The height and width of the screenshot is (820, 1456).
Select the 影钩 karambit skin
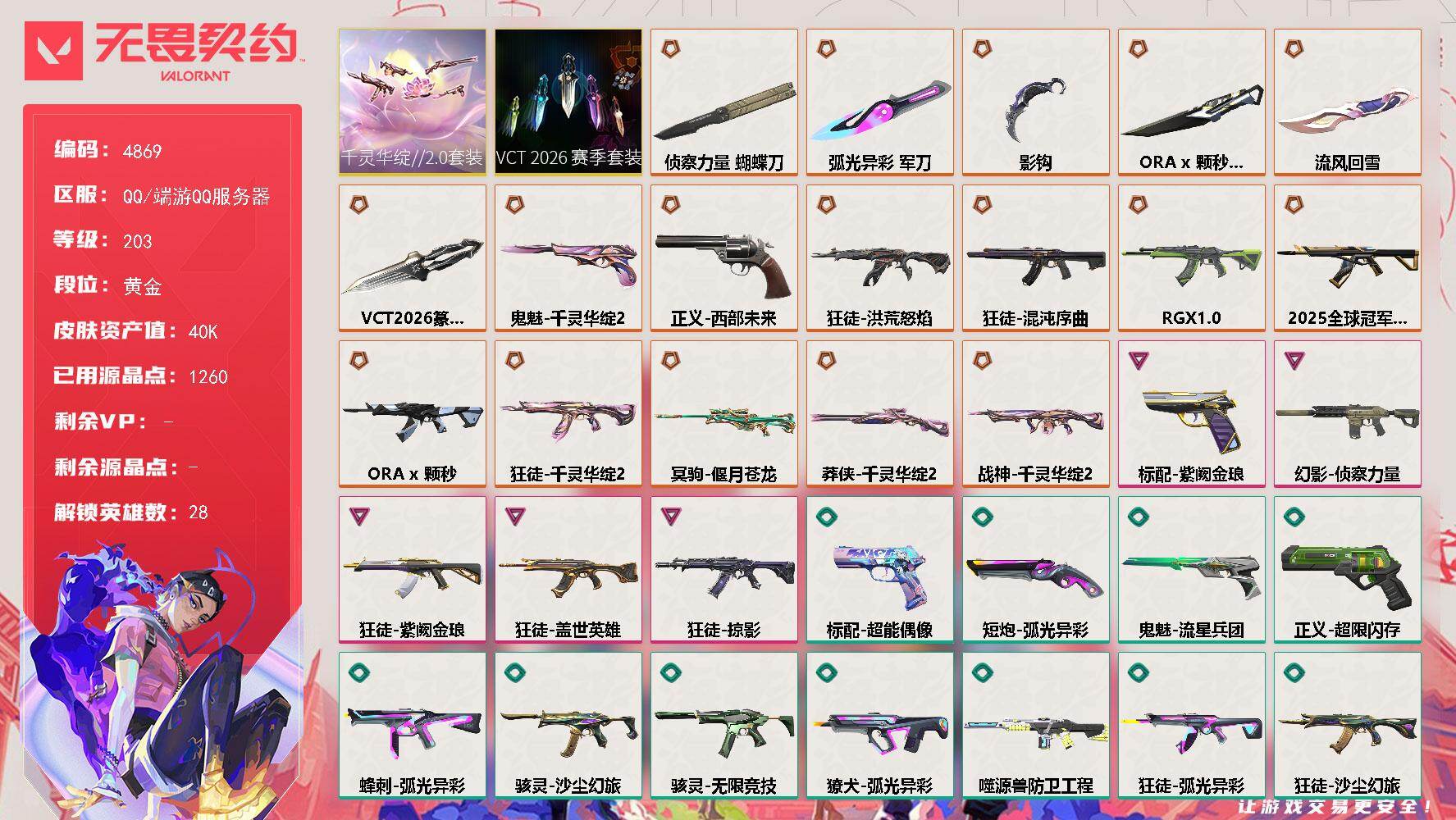(1035, 102)
